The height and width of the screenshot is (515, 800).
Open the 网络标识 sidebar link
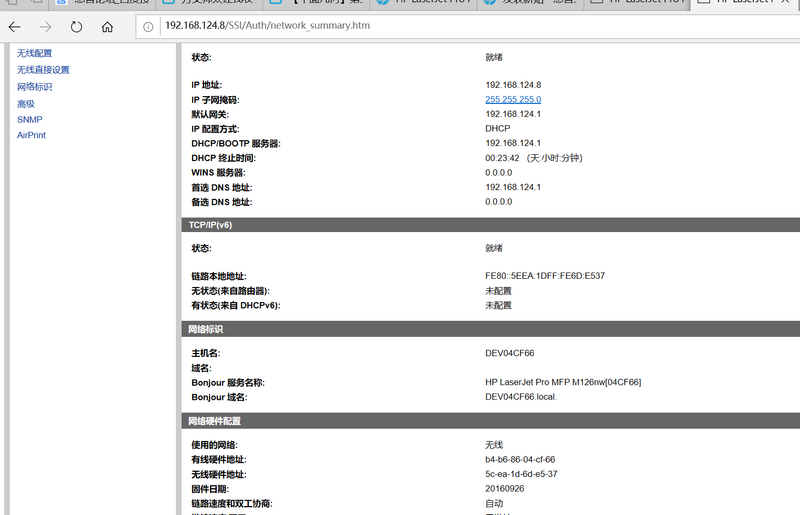click(34, 87)
